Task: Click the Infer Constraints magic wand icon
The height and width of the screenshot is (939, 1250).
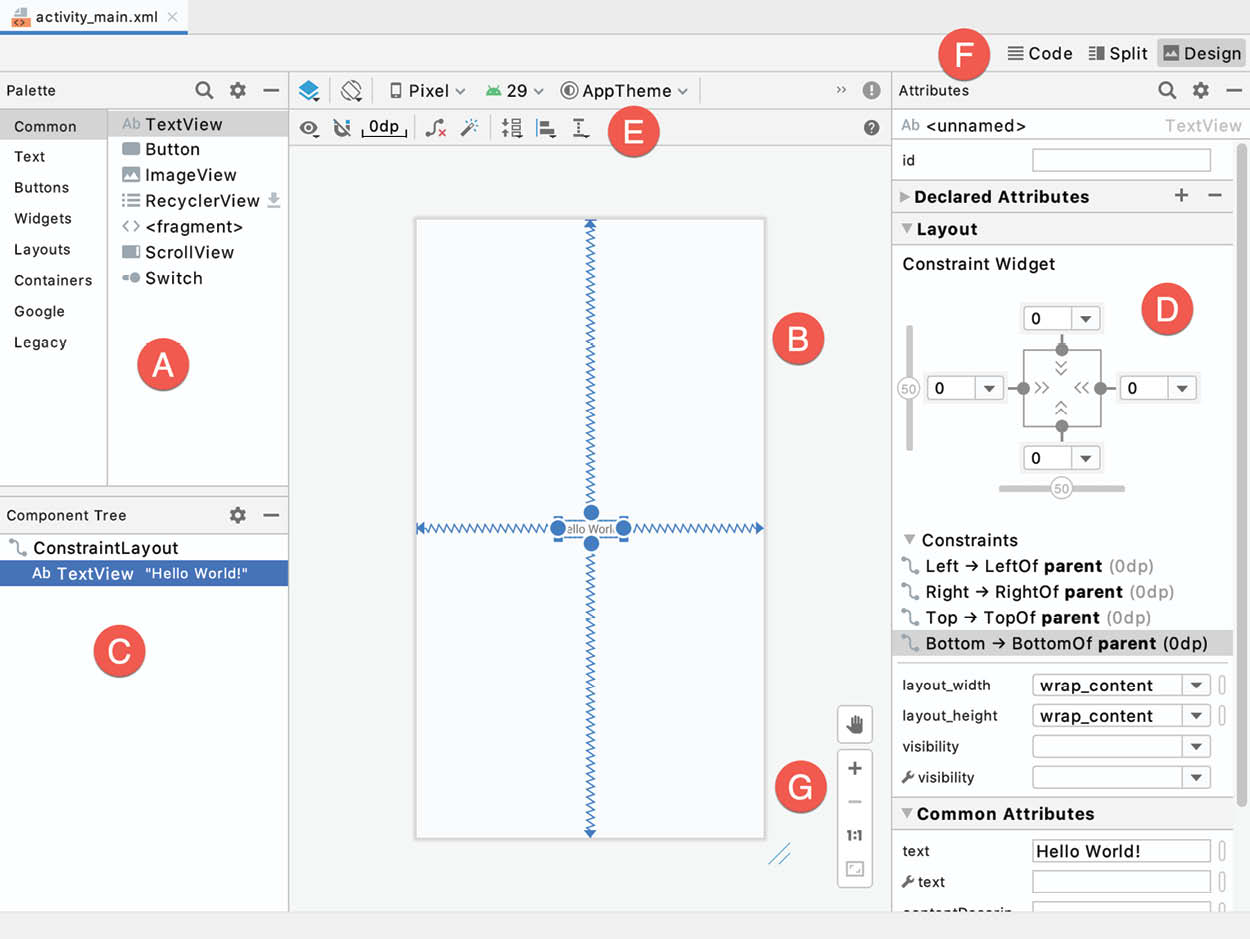Action: click(x=469, y=128)
